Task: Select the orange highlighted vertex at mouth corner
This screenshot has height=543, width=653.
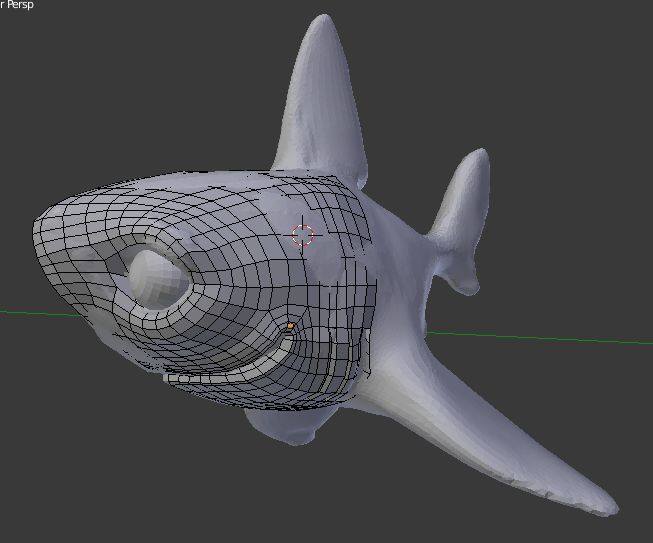Action: (x=290, y=326)
